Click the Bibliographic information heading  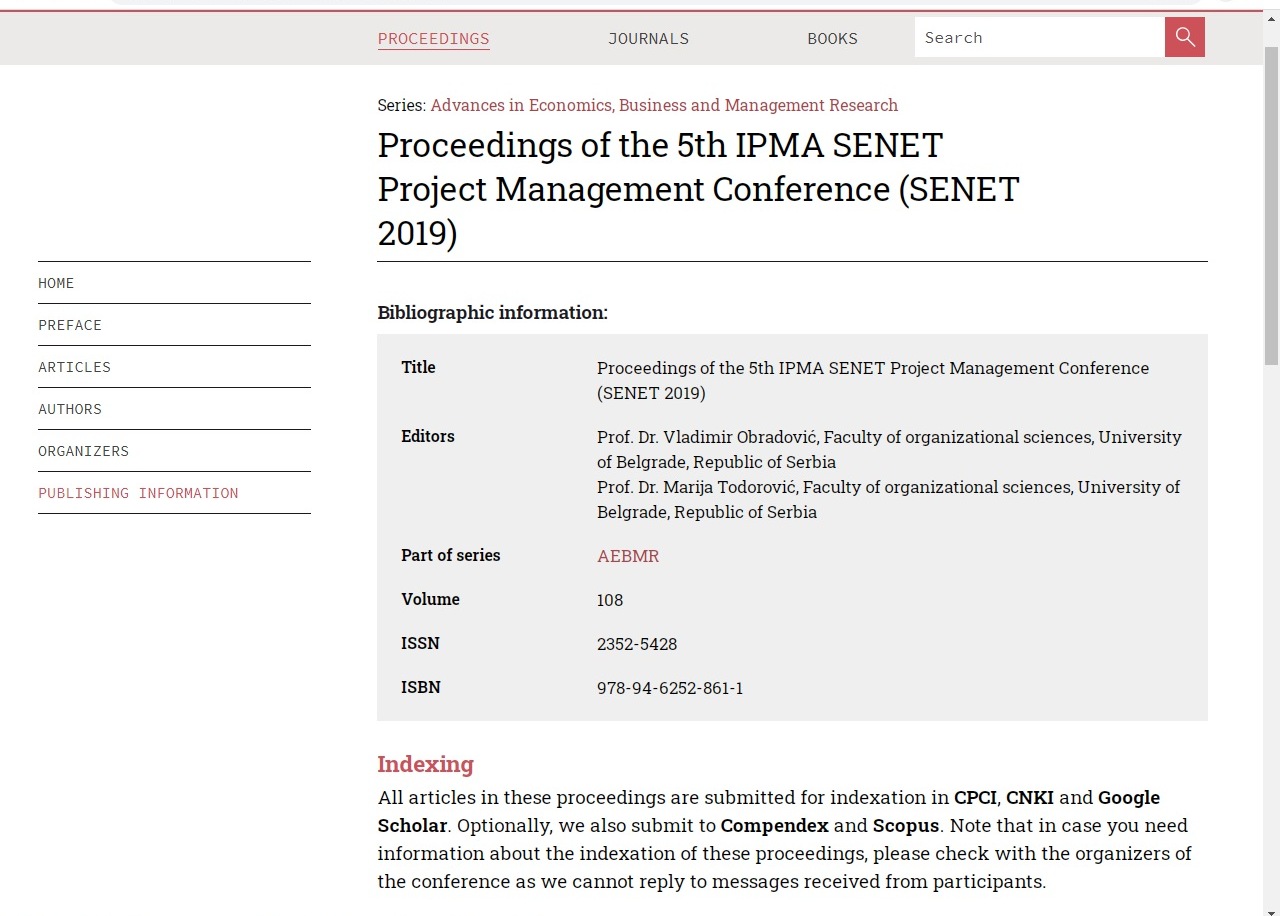[492, 313]
